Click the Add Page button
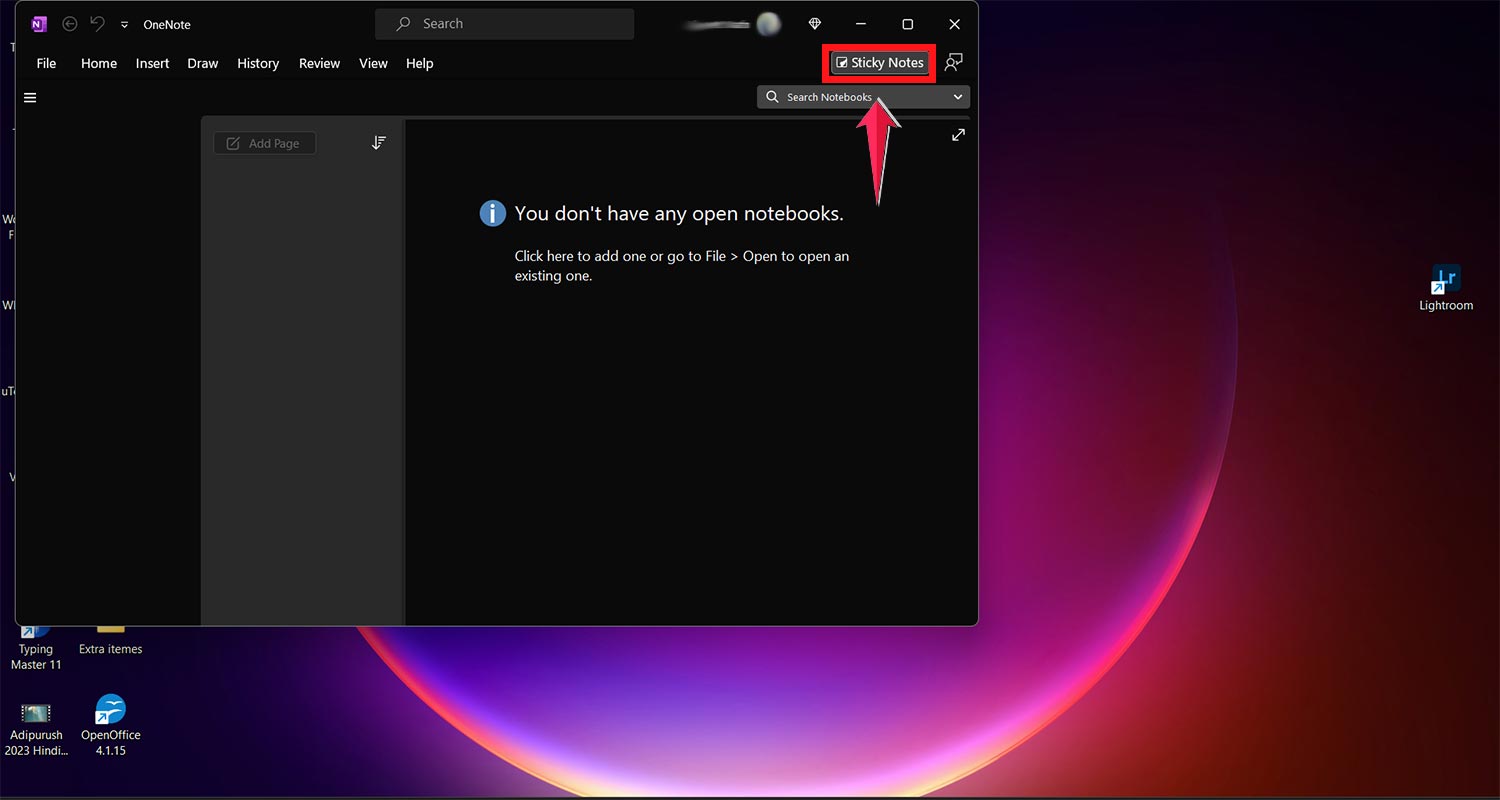This screenshot has width=1500, height=800. point(264,143)
